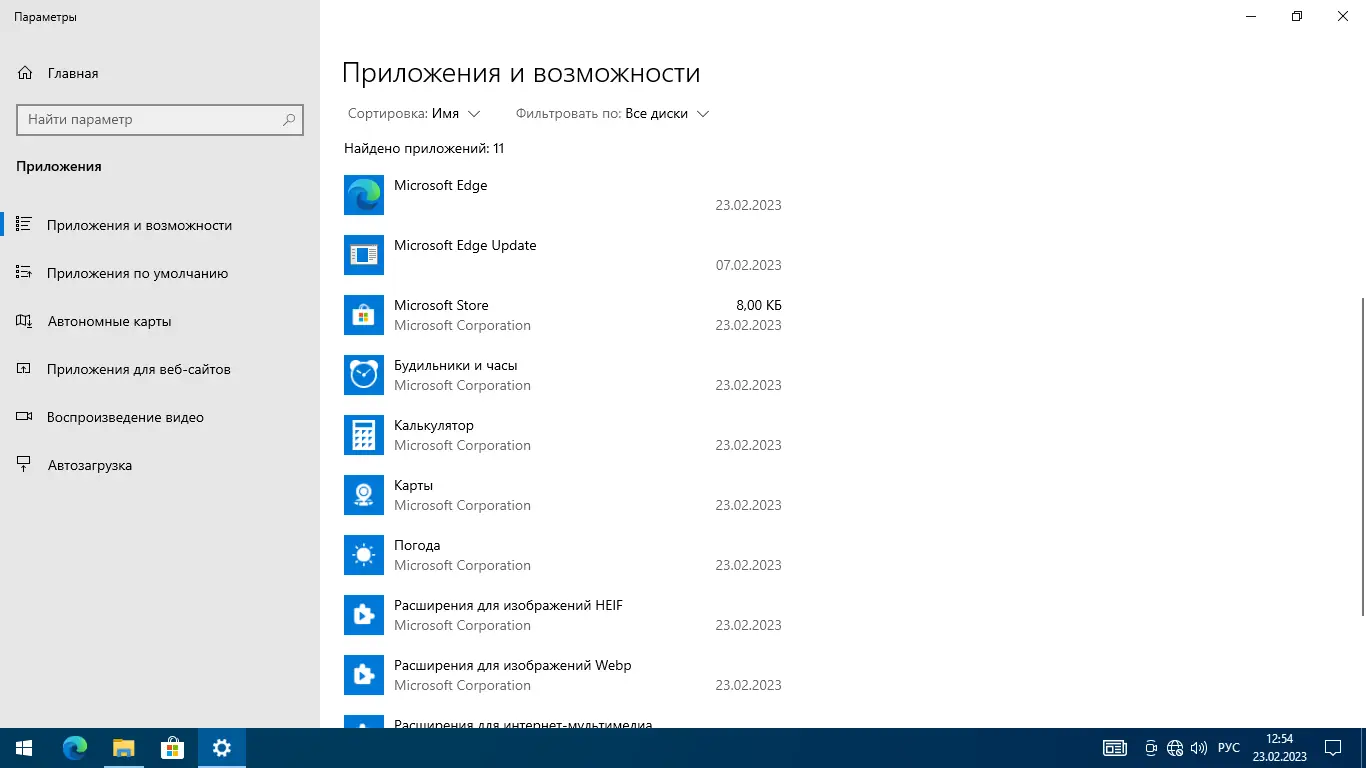
Task: Click the 8,00 КБ size value
Action: tap(759, 305)
